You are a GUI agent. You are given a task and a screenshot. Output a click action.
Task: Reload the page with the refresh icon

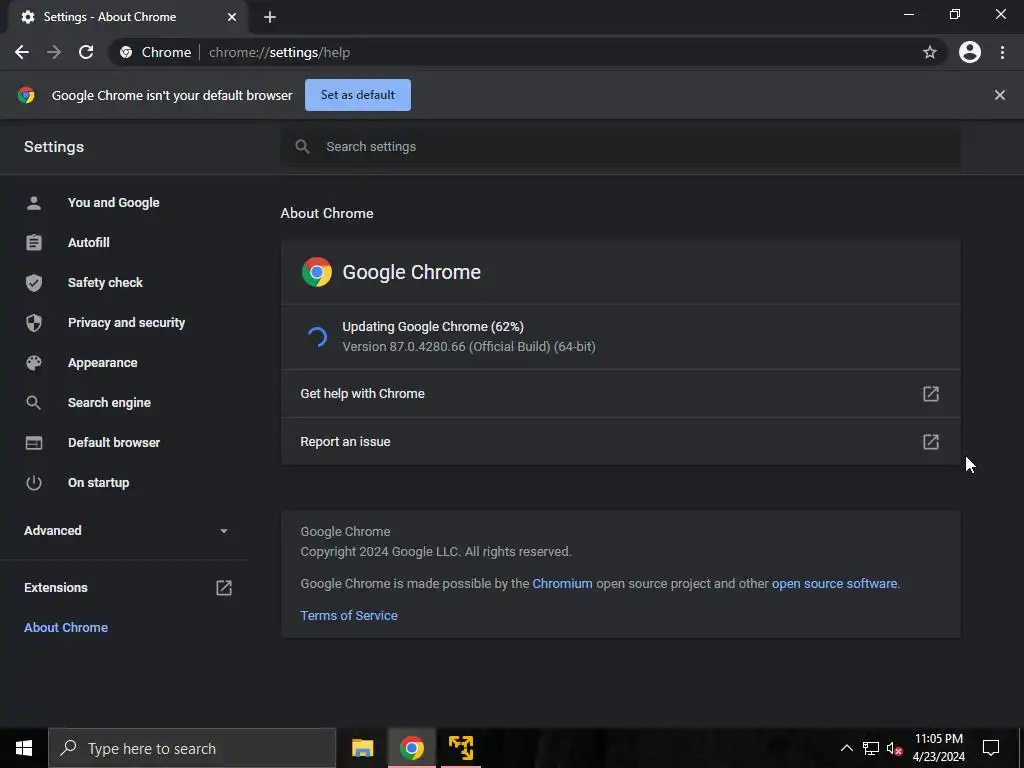86,52
